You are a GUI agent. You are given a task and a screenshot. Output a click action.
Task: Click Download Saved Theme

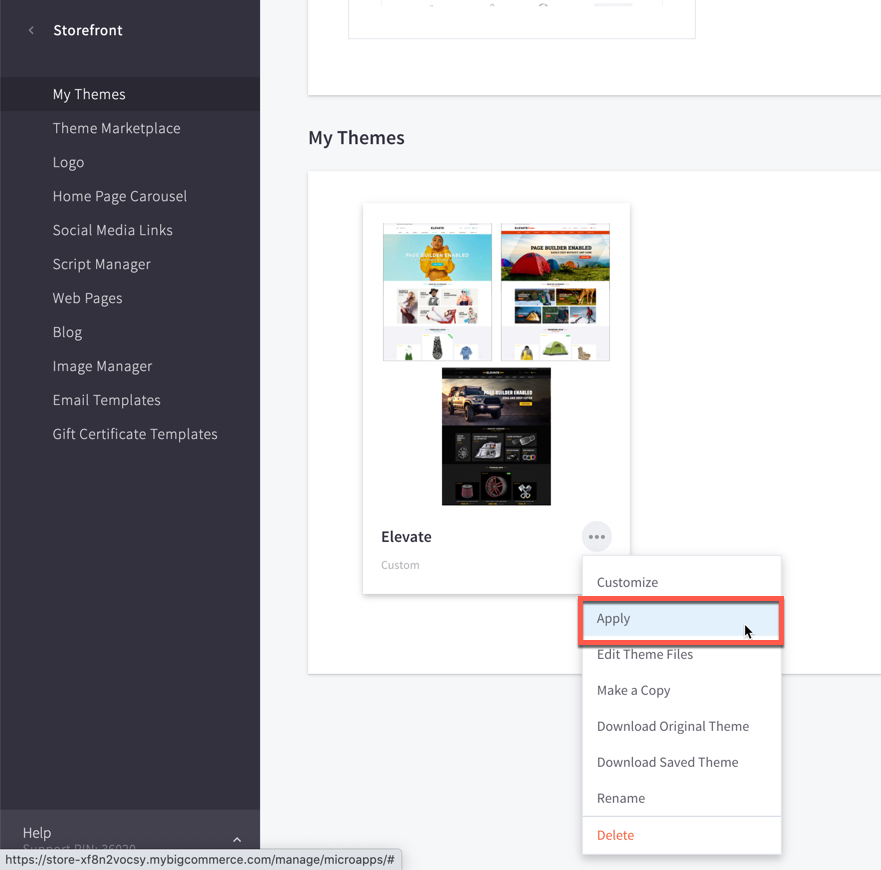point(667,762)
